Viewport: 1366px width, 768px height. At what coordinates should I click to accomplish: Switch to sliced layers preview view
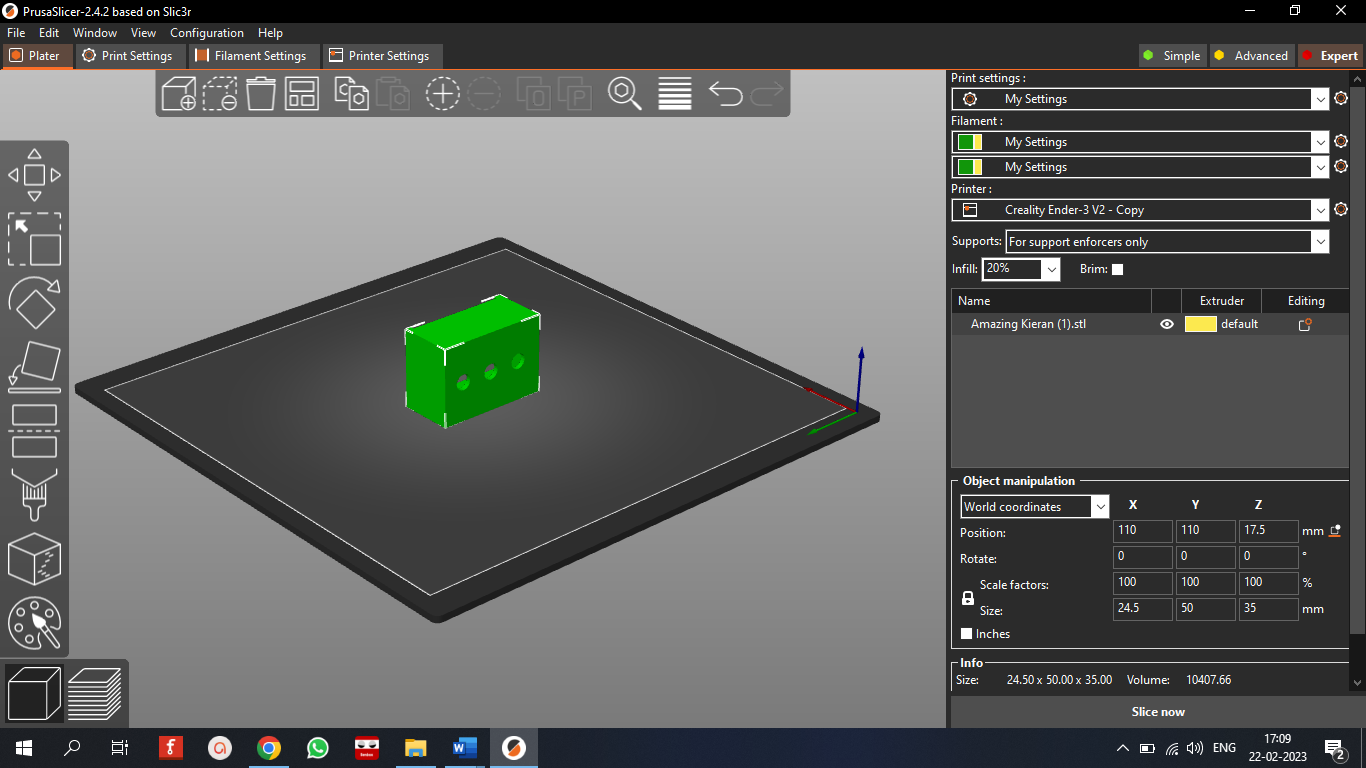[x=95, y=693]
